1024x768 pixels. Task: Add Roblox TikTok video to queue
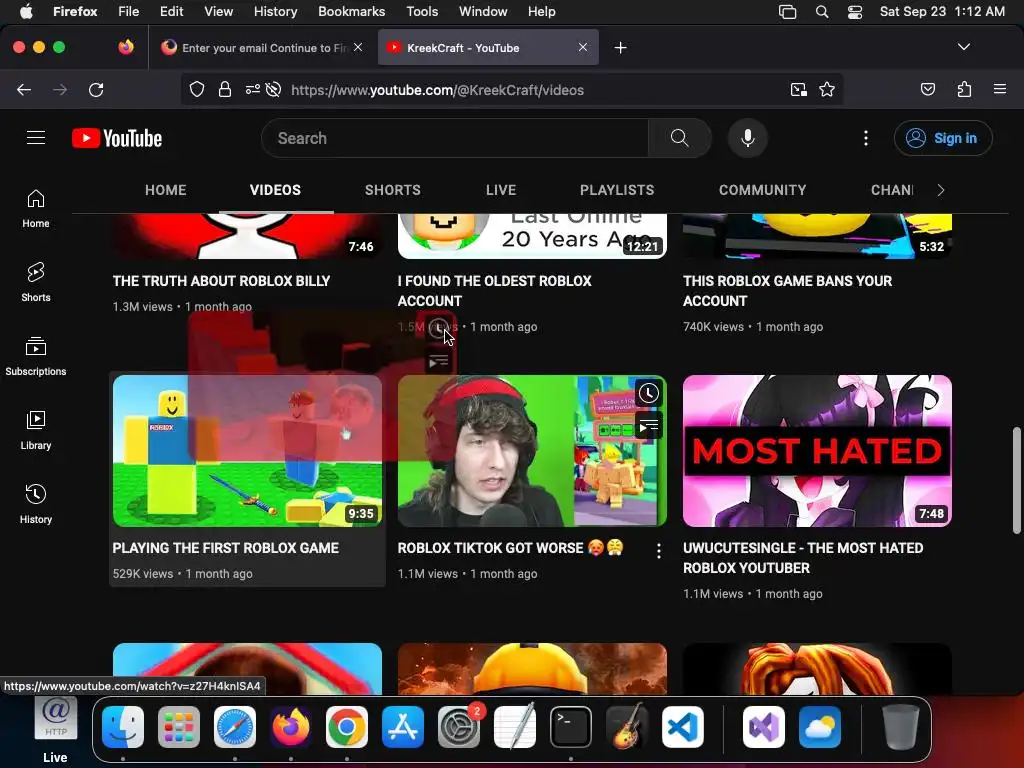click(648, 427)
